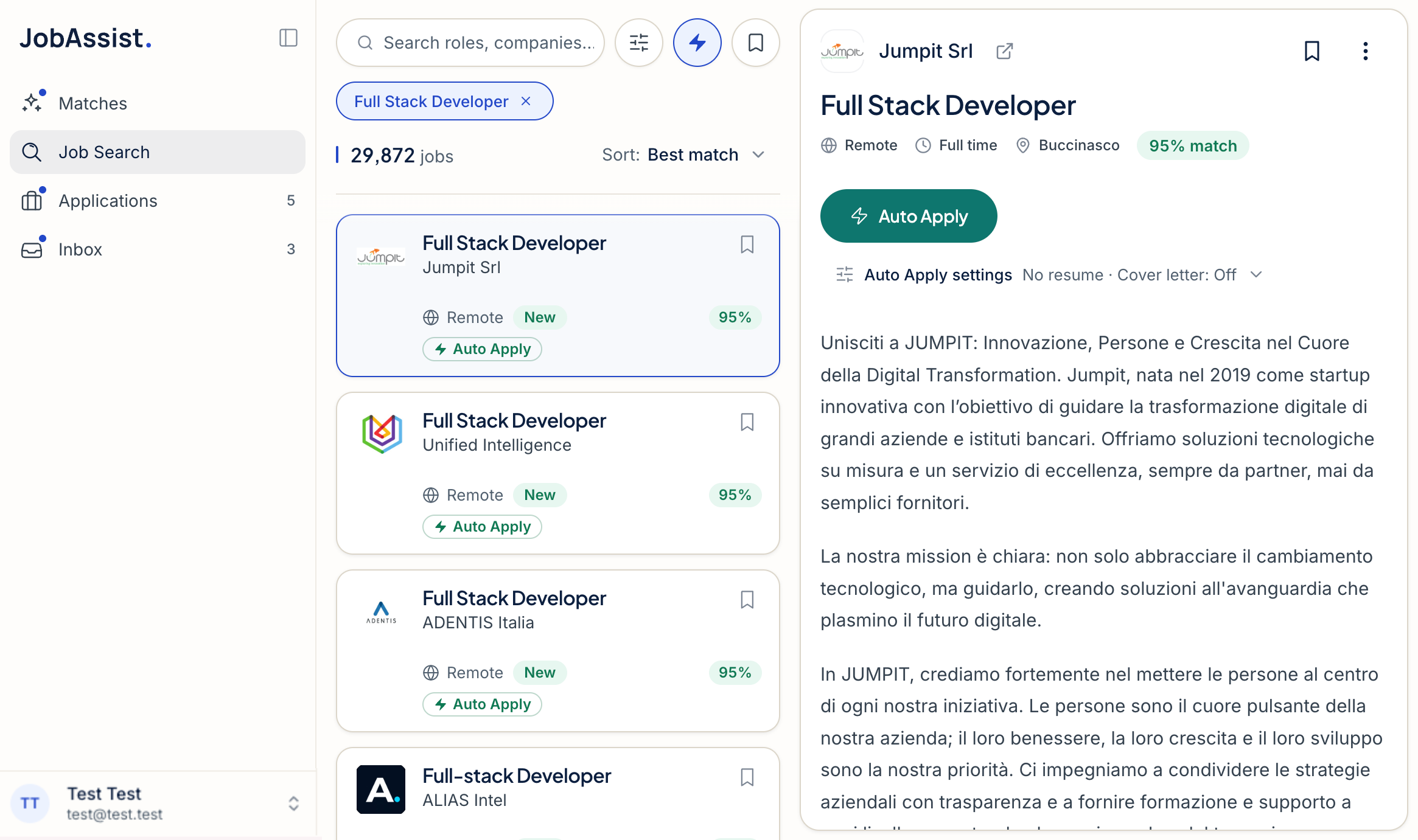The width and height of the screenshot is (1418, 840).
Task: Open the filters sliders icon
Action: 639,43
